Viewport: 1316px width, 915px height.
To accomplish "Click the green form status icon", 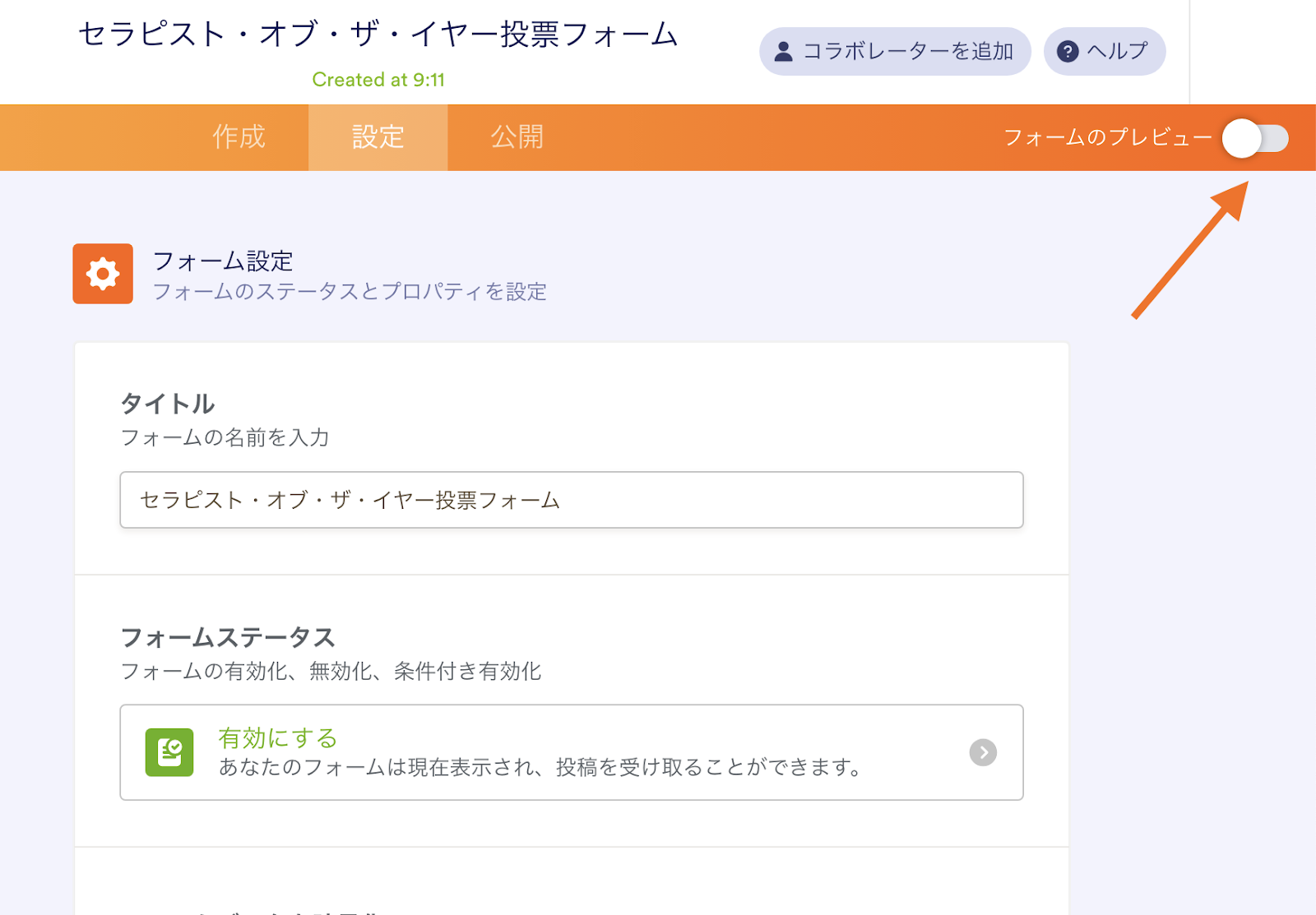I will (x=169, y=752).
